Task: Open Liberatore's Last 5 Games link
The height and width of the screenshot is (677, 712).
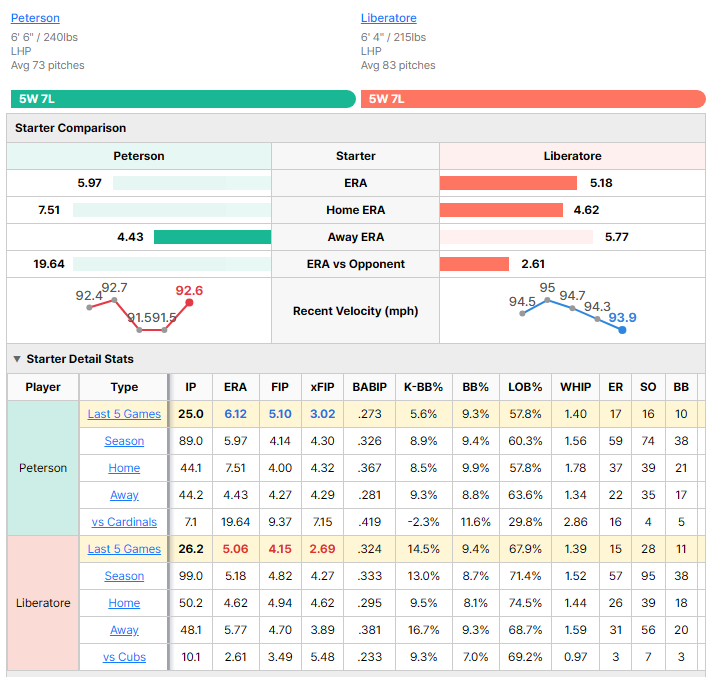Action: [x=124, y=549]
